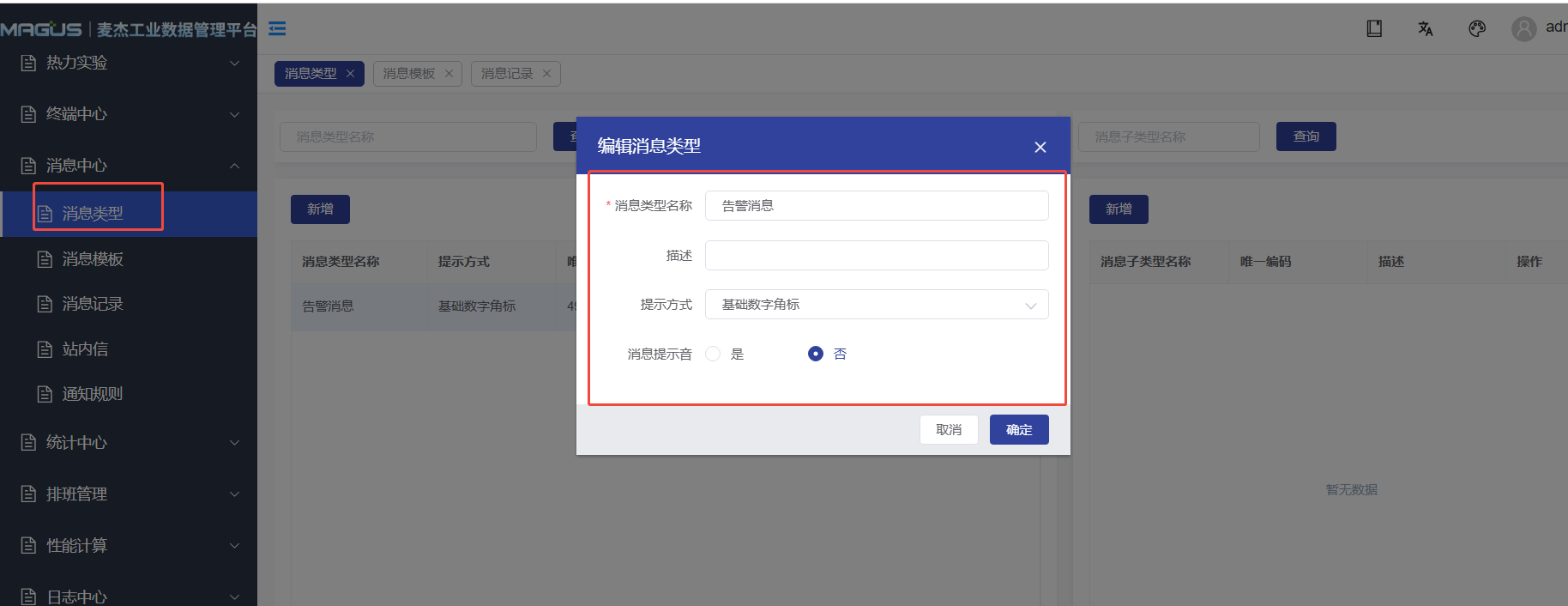1568x606 pixels.
Task: Open 通知规则 in the sidebar
Action: coord(93,394)
